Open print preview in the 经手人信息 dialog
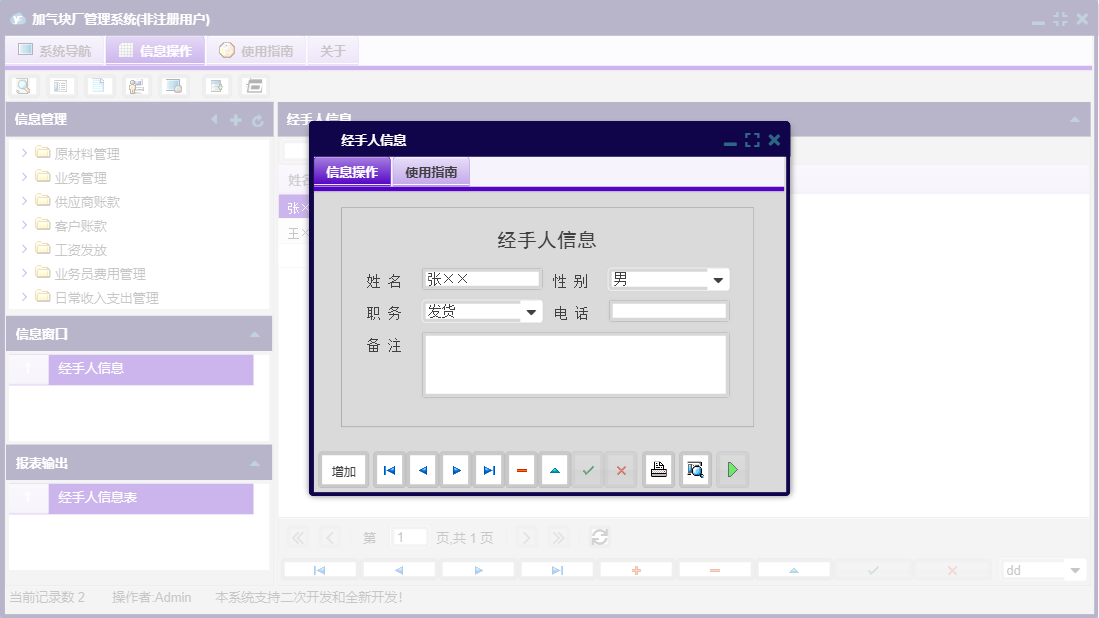Image resolution: width=1099 pixels, height=618 pixels. 694,470
